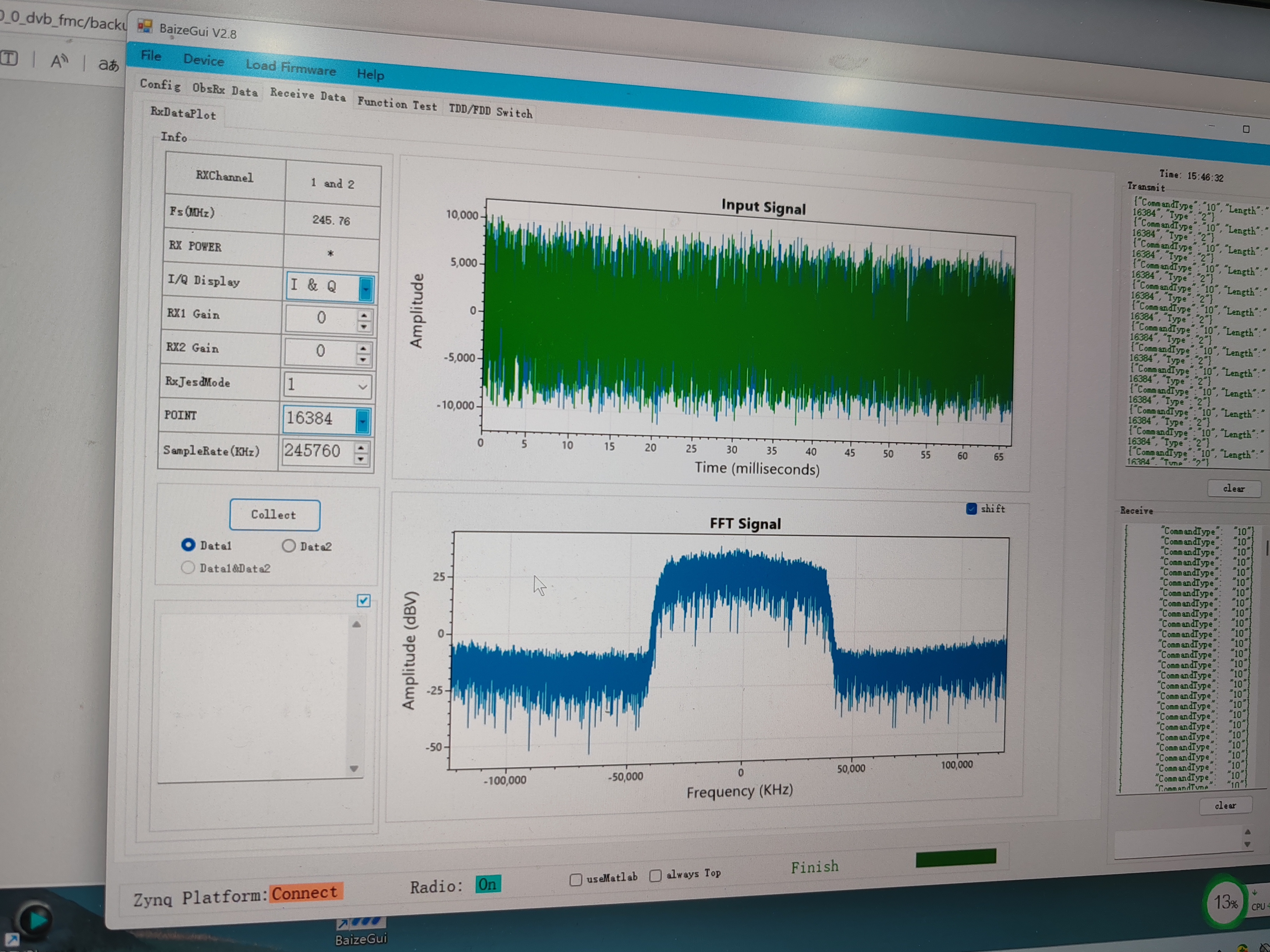Click the RX1 Gain value field
Image resolution: width=1270 pixels, height=952 pixels.
321,318
